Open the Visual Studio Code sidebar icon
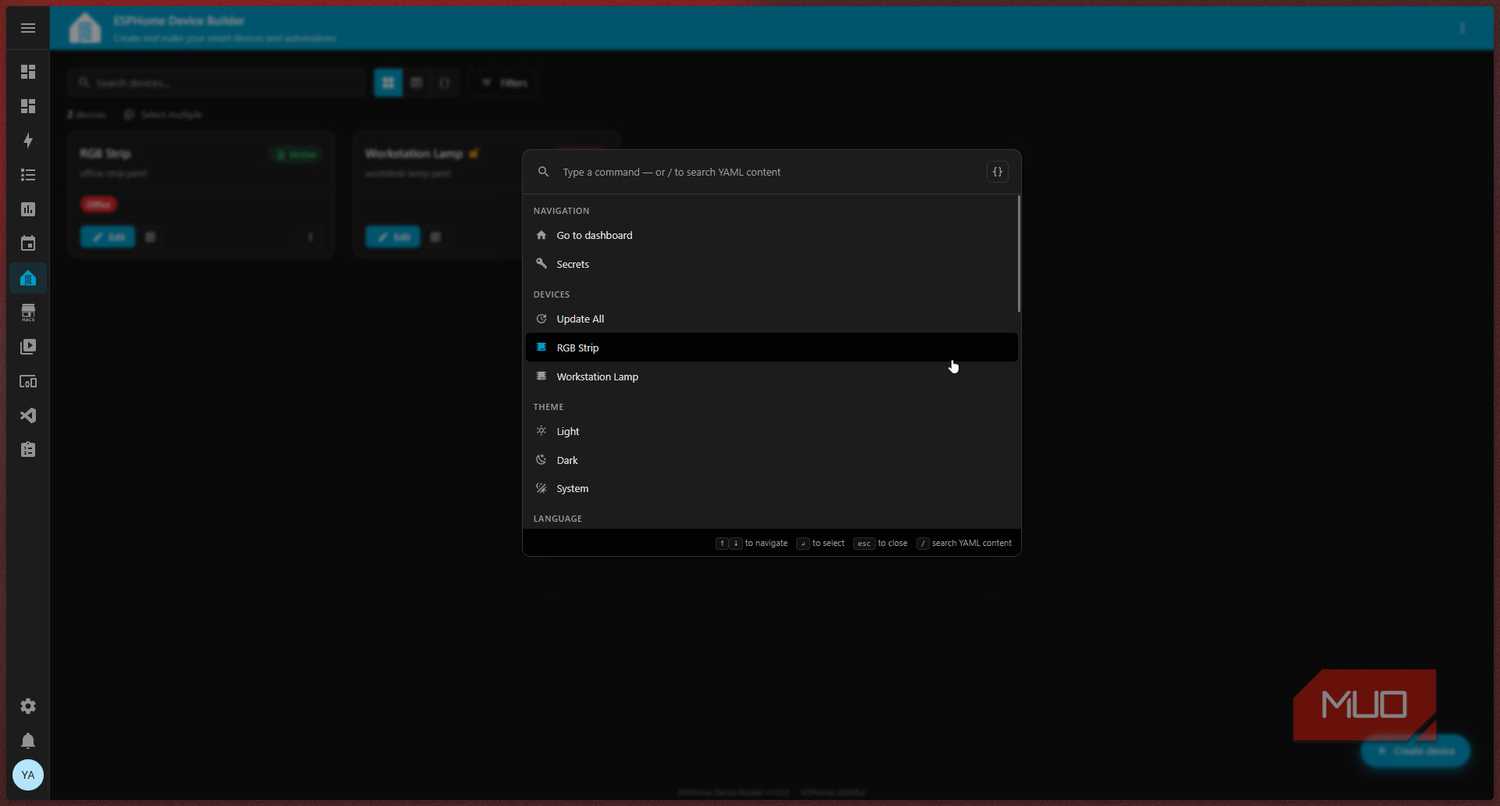 [x=28, y=416]
